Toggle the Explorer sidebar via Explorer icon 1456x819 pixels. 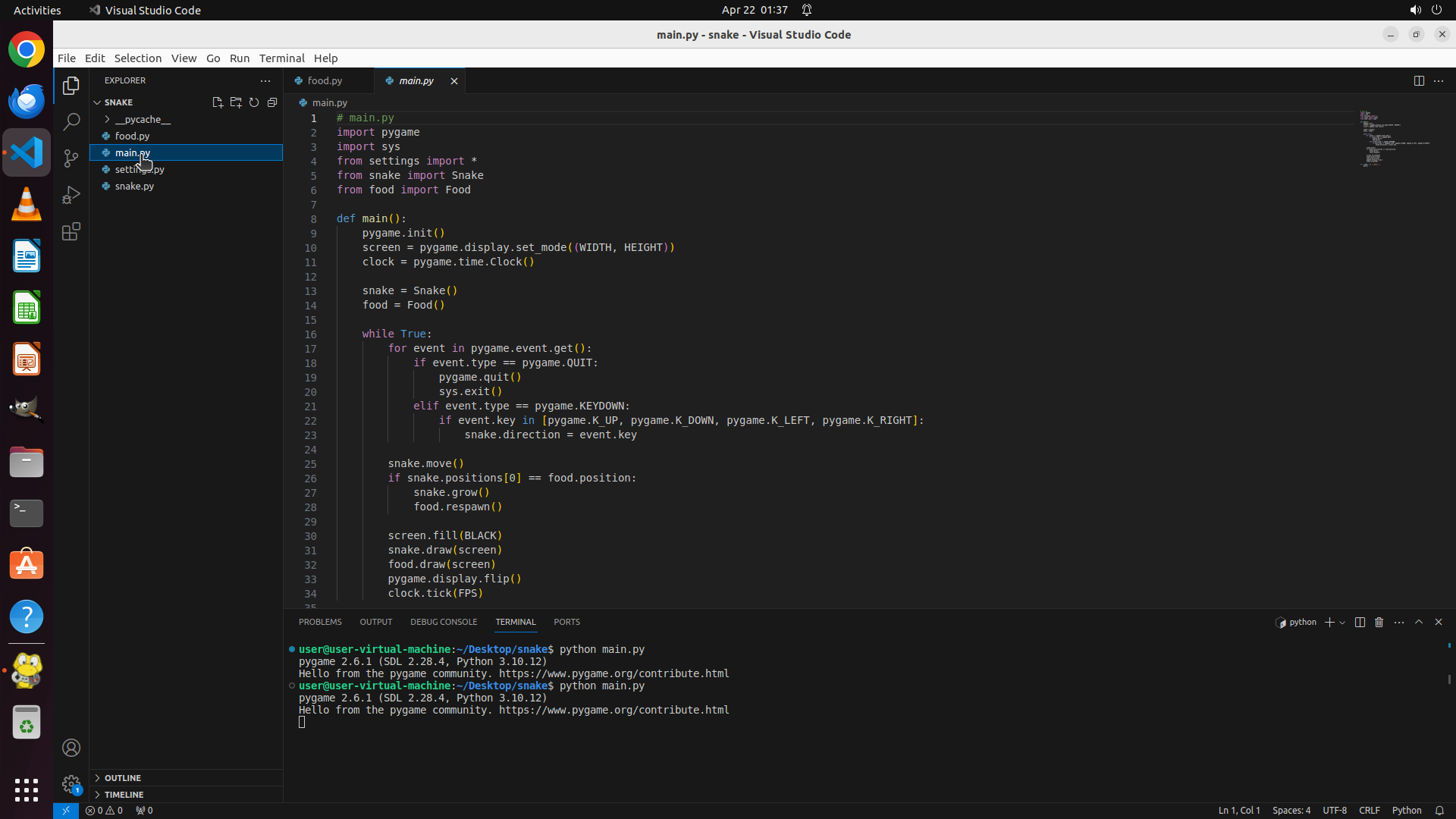click(71, 86)
